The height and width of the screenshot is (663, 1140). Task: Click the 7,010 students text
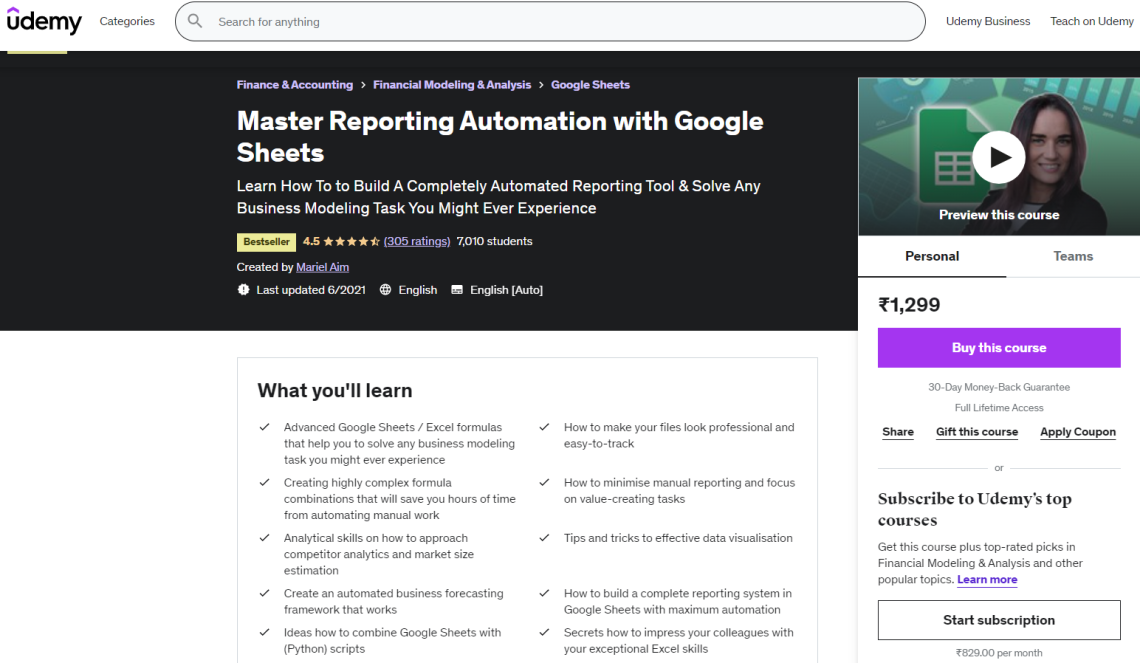tap(494, 241)
